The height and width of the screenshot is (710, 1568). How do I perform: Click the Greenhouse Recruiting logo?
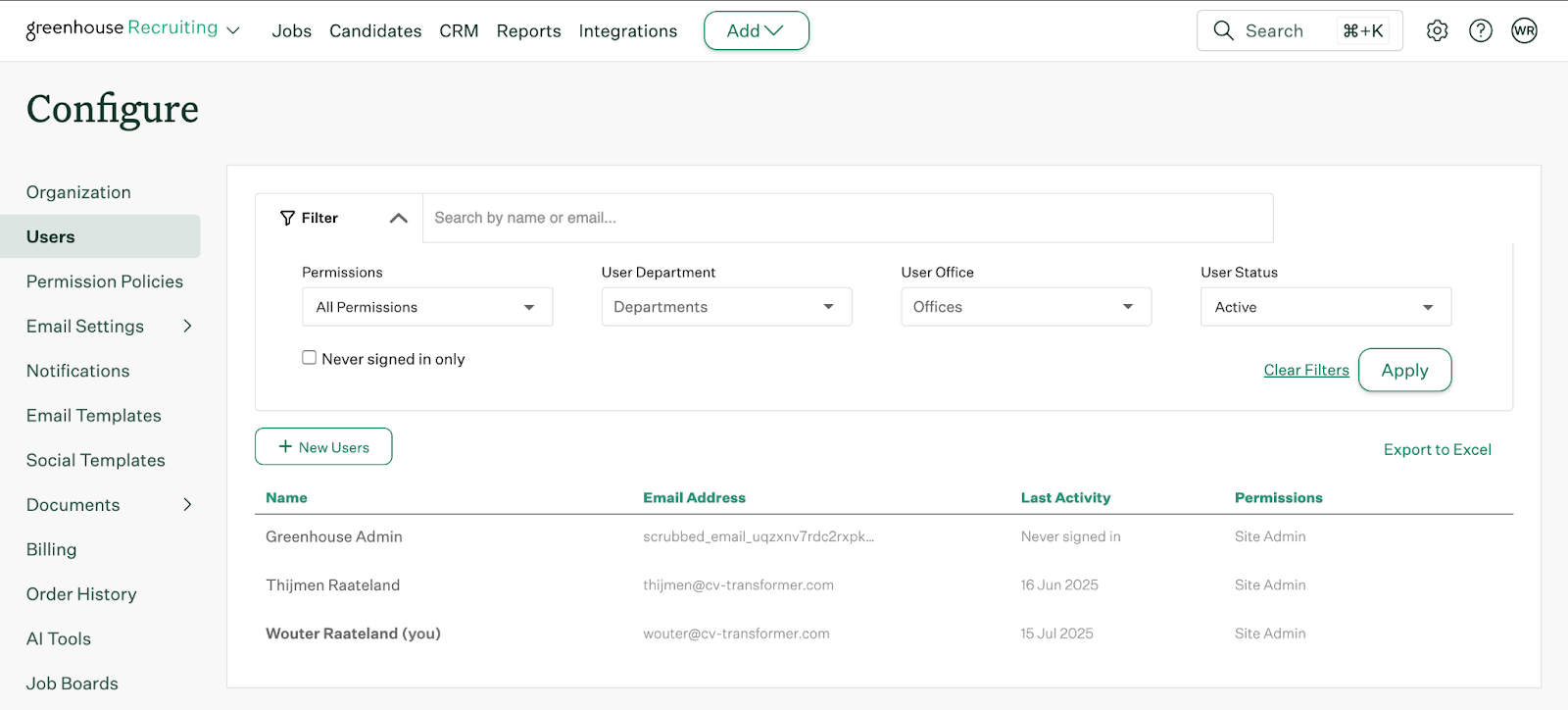coord(122,28)
